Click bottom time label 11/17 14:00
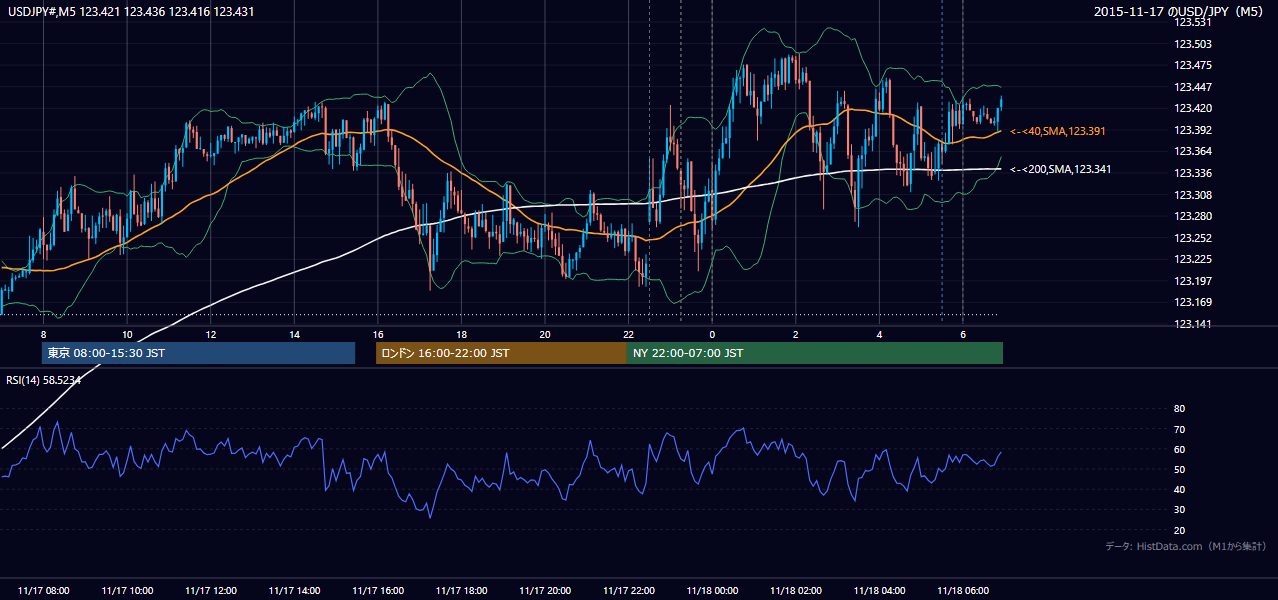1278x600 pixels. (294, 591)
